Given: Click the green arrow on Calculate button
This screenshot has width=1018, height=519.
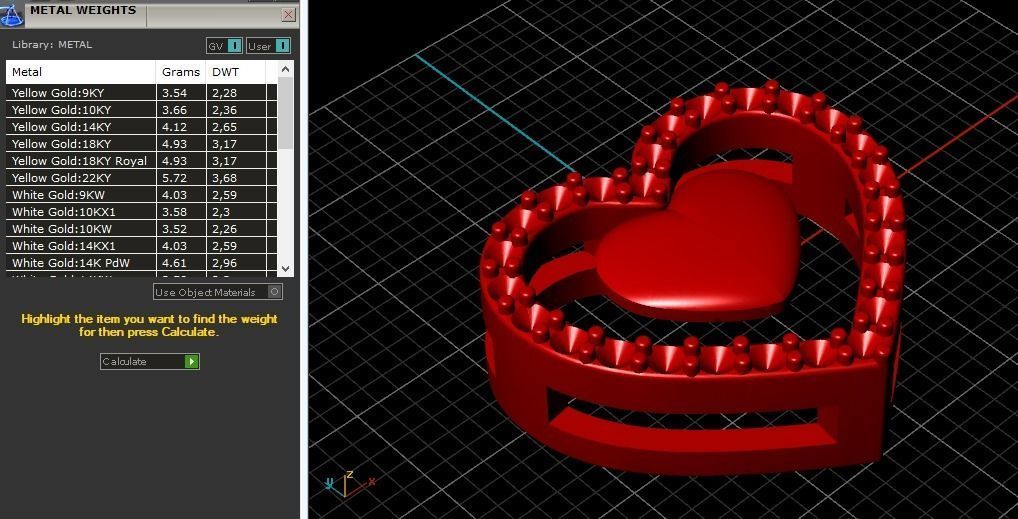Looking at the screenshot, I should pos(191,362).
